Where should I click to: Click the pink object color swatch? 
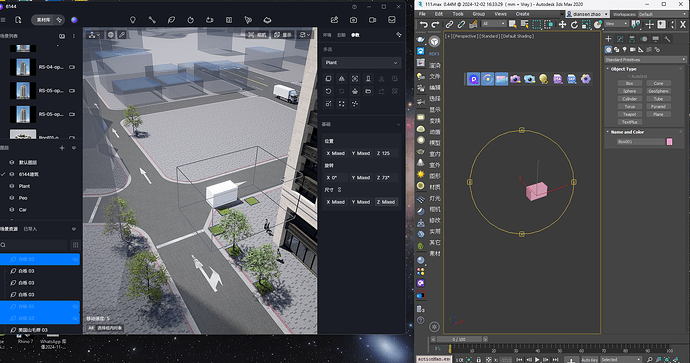point(669,142)
